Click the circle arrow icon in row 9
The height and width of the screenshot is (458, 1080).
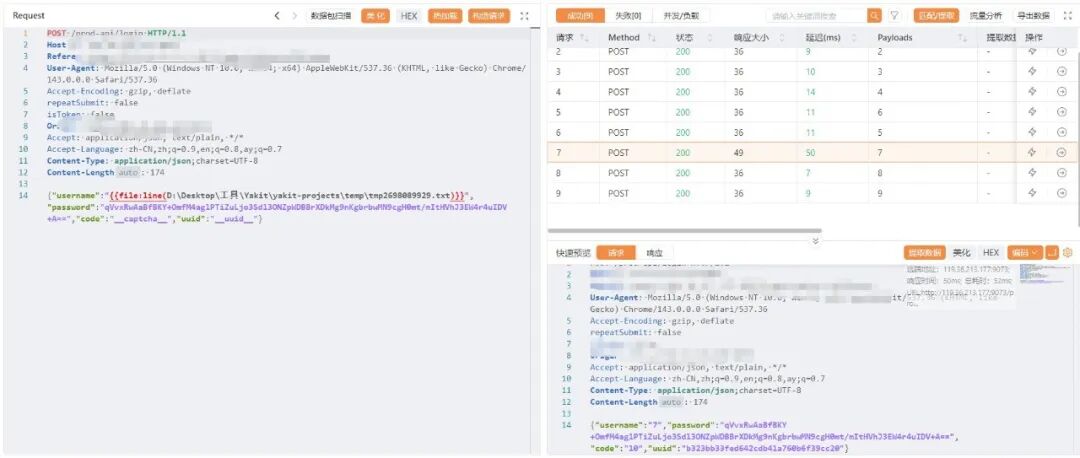point(1061,193)
